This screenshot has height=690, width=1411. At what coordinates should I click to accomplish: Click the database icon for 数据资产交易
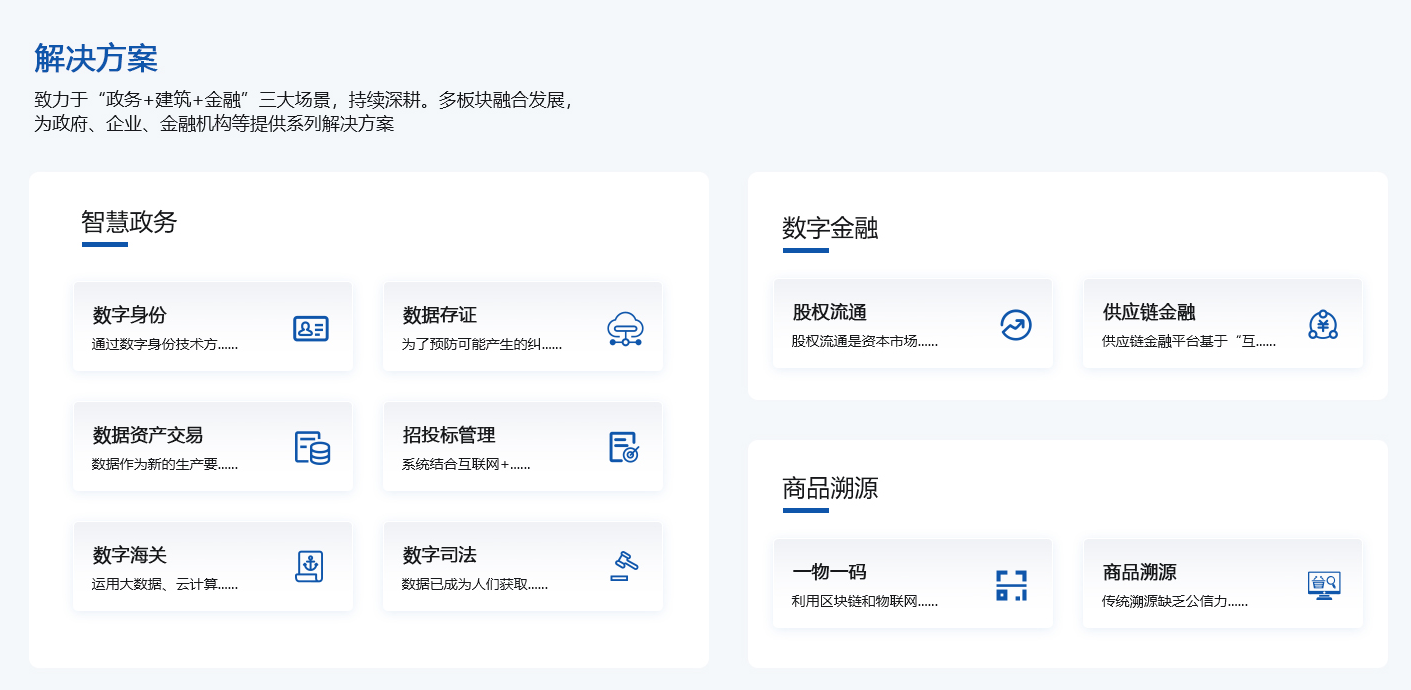(x=312, y=447)
